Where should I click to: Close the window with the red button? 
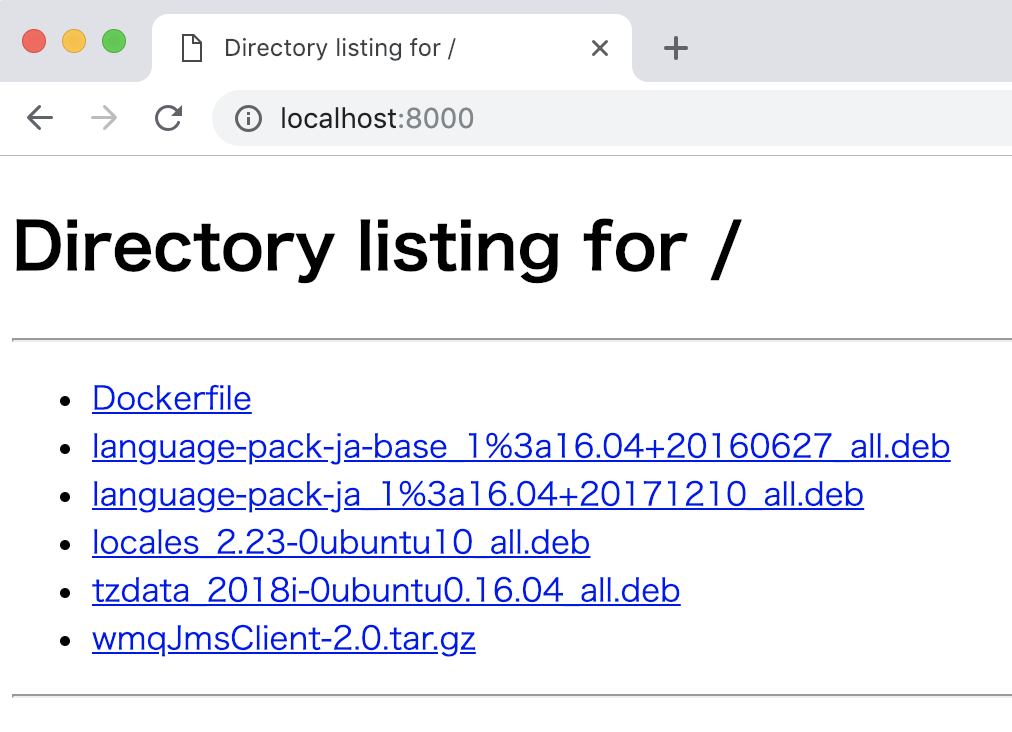(x=34, y=41)
